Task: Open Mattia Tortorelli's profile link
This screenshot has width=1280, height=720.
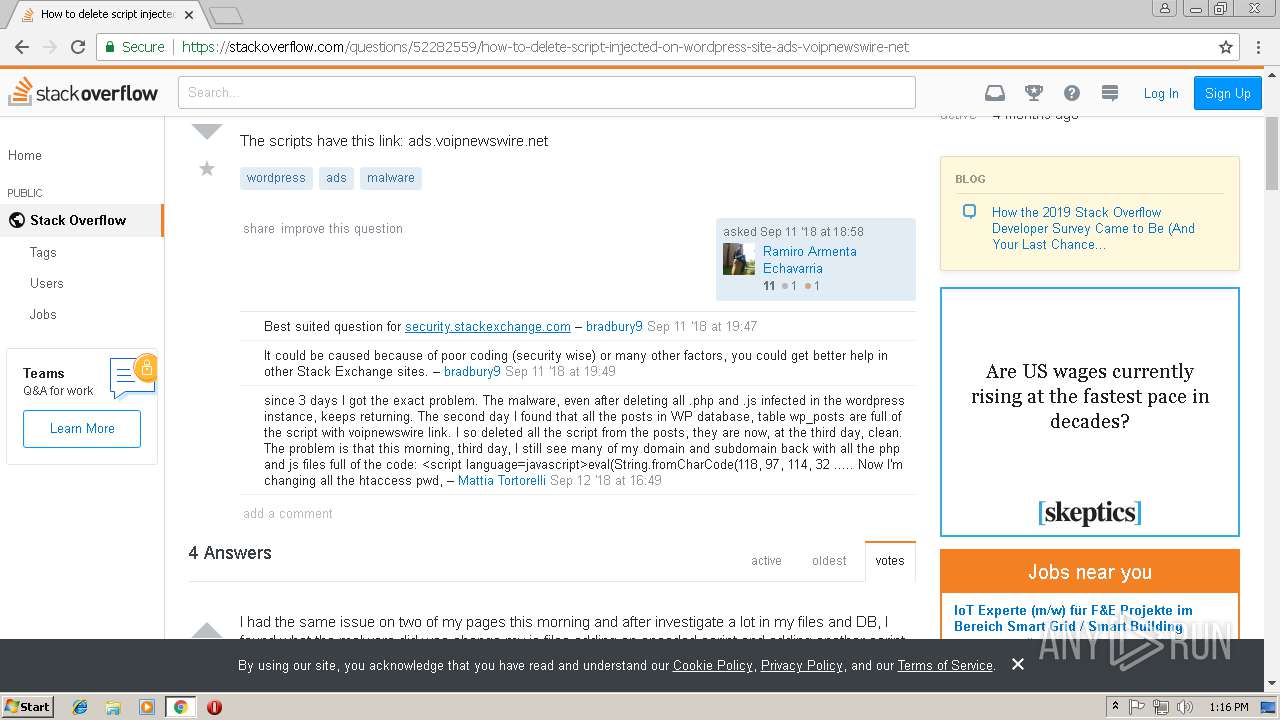Action: [x=502, y=481]
